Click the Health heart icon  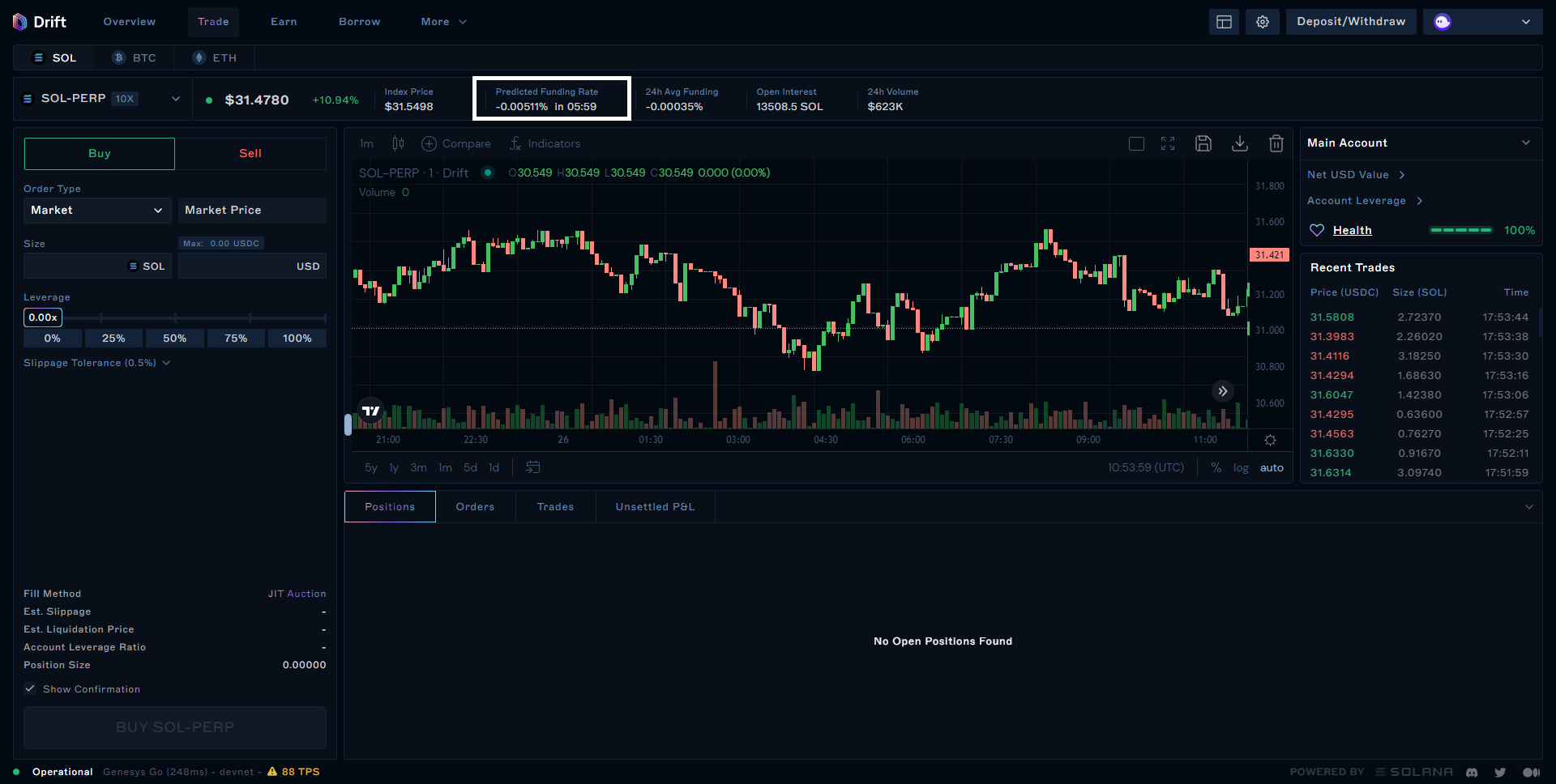(x=1317, y=230)
